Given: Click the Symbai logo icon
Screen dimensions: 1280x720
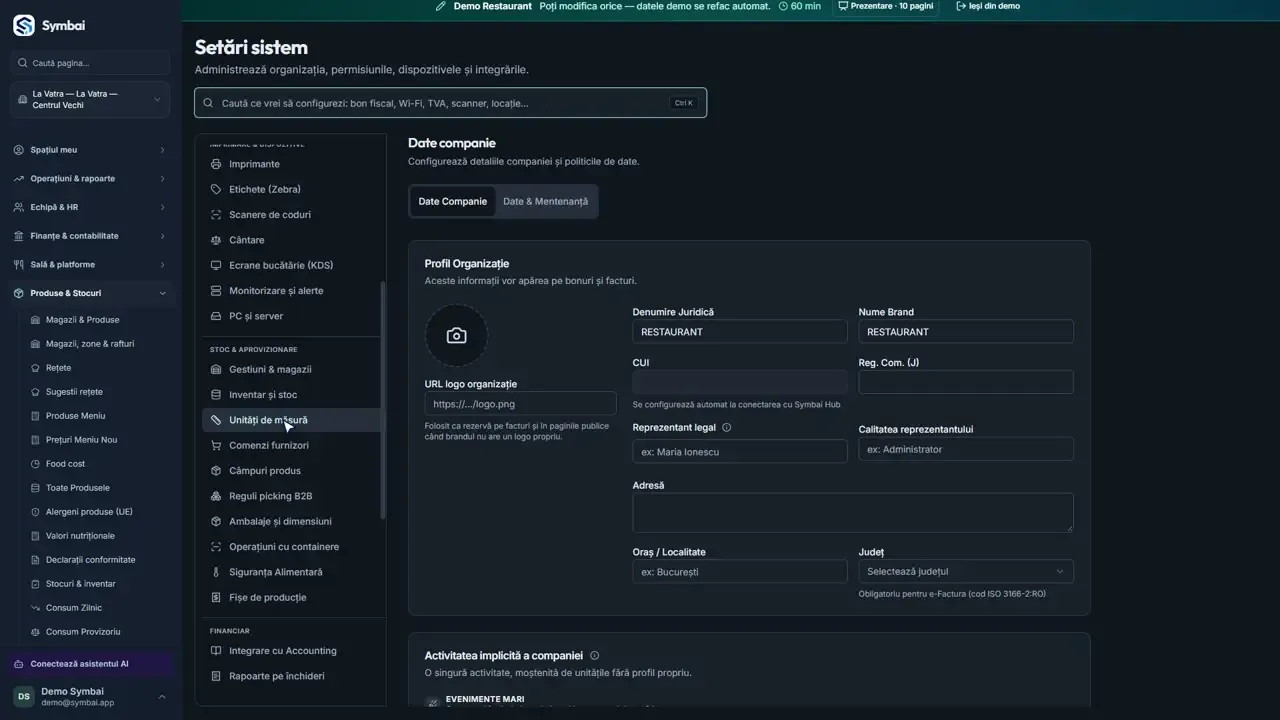Looking at the screenshot, I should click(x=23, y=25).
